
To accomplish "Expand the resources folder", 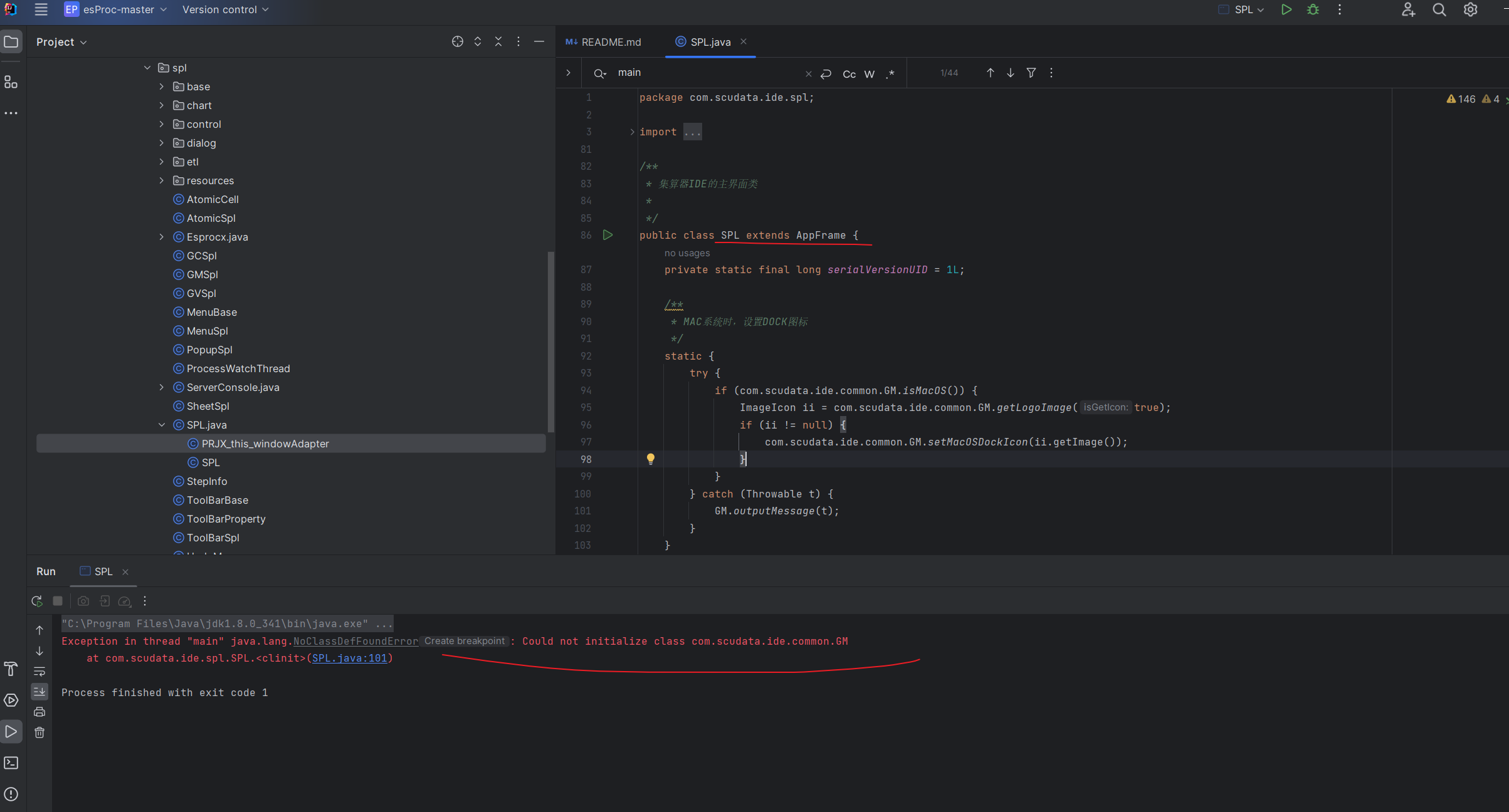I will (162, 180).
